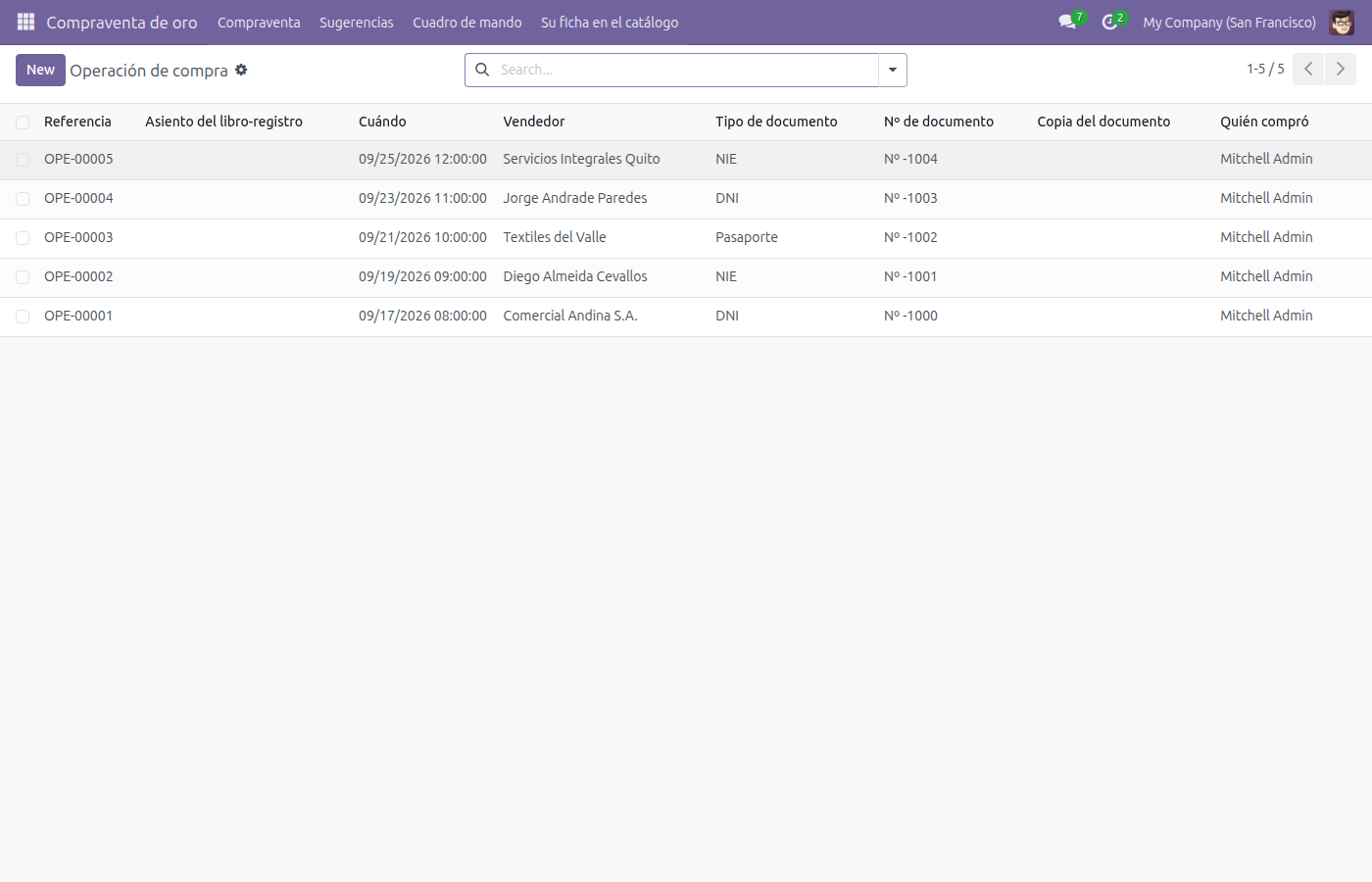The image size is (1372, 882).
Task: Click vendor Textiles del Valle
Action: coord(555,237)
